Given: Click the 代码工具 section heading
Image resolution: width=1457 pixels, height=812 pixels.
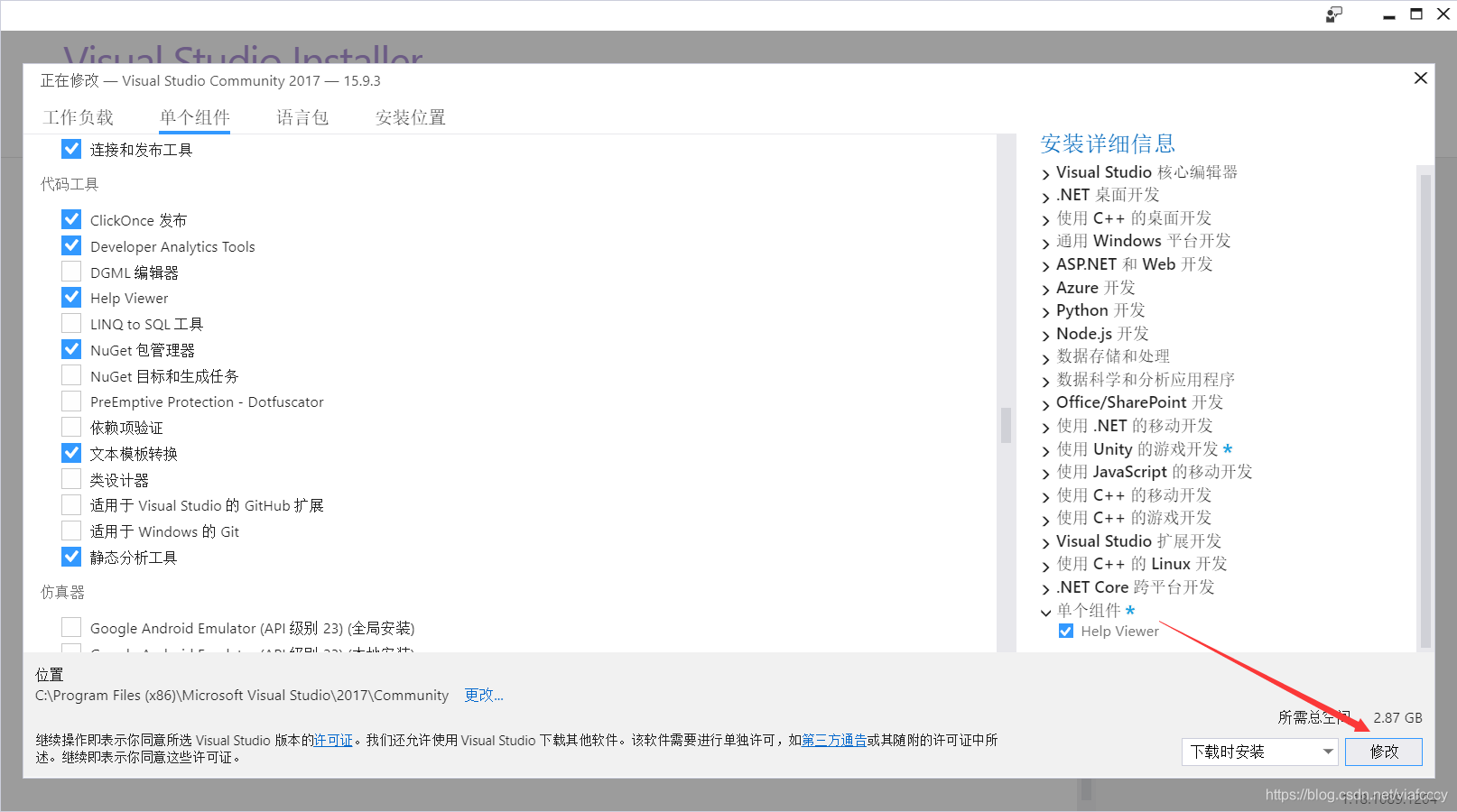Looking at the screenshot, I should point(70,184).
